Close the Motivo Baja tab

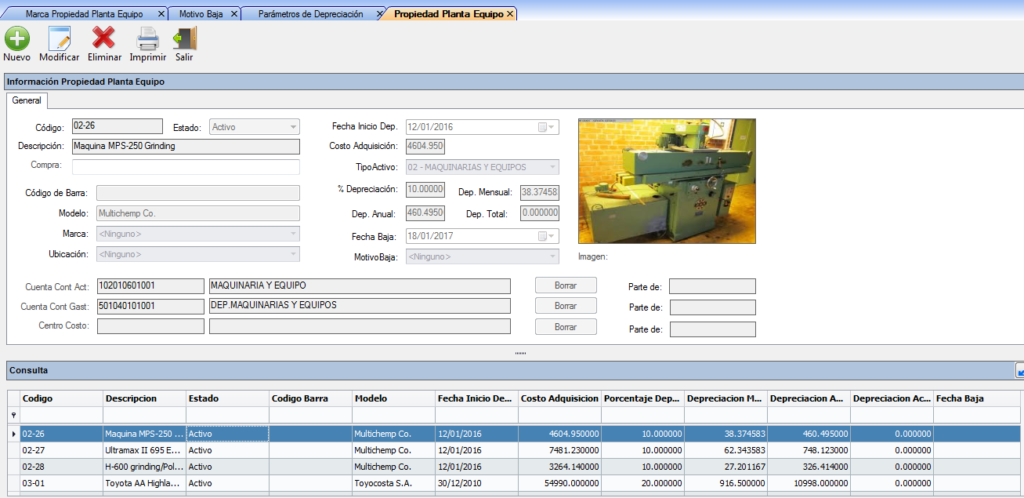click(234, 14)
